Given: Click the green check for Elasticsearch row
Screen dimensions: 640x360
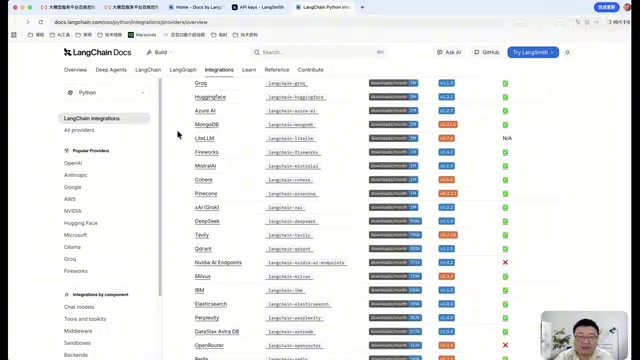Looking at the screenshot, I should (505, 304).
